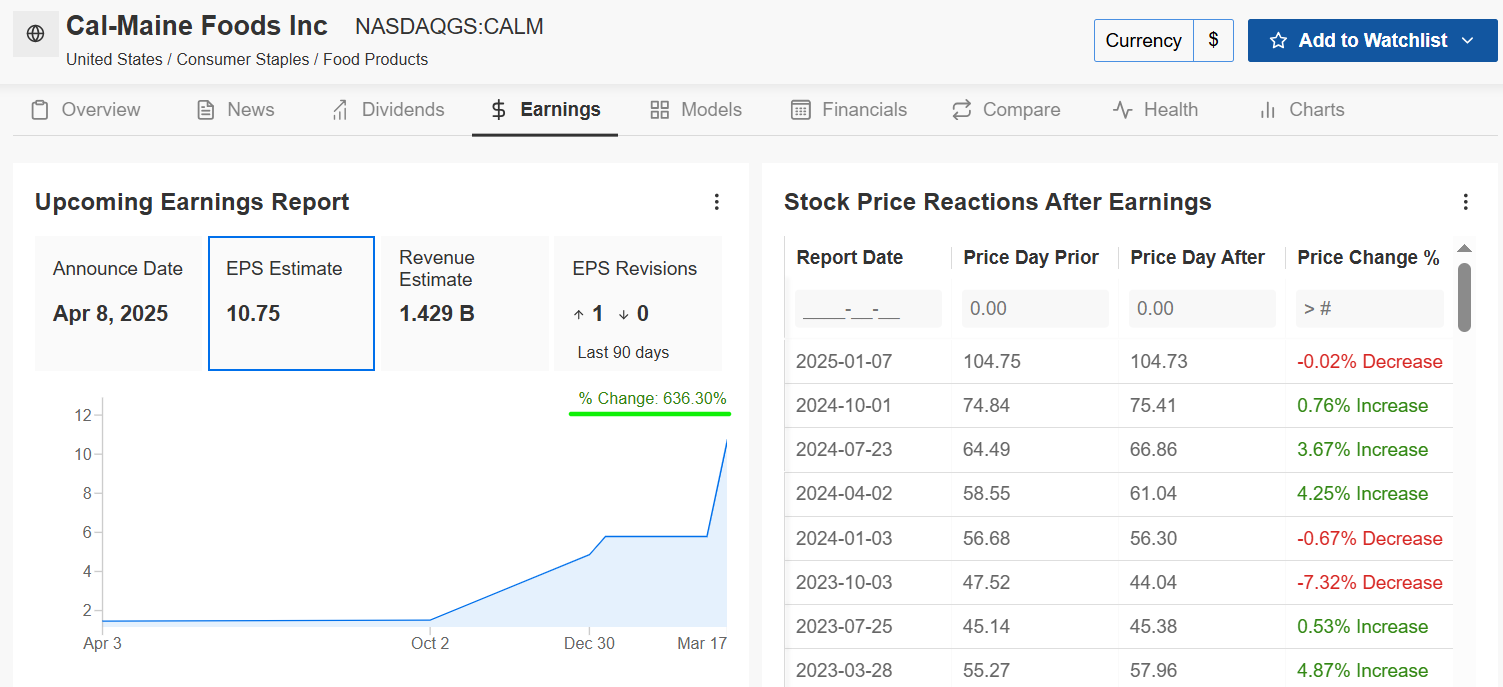Click the Health pulse icon

click(x=1122, y=110)
